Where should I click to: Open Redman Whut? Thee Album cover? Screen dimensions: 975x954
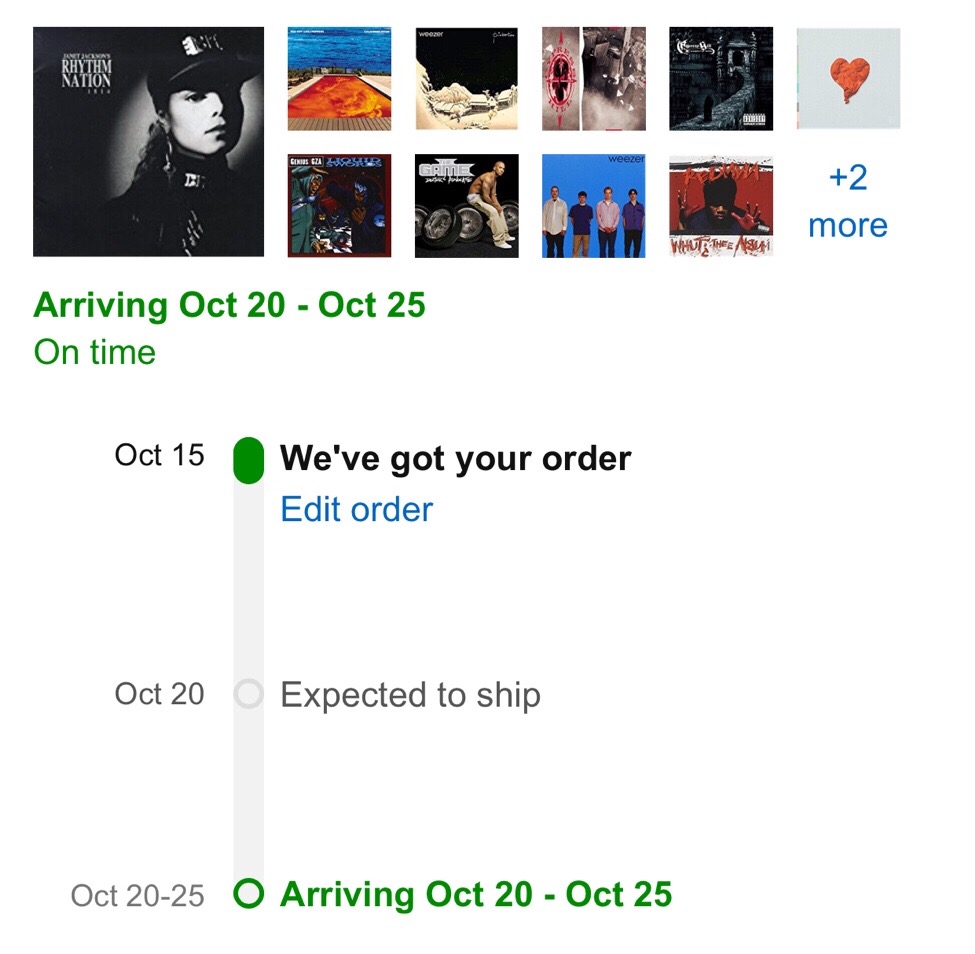click(720, 206)
